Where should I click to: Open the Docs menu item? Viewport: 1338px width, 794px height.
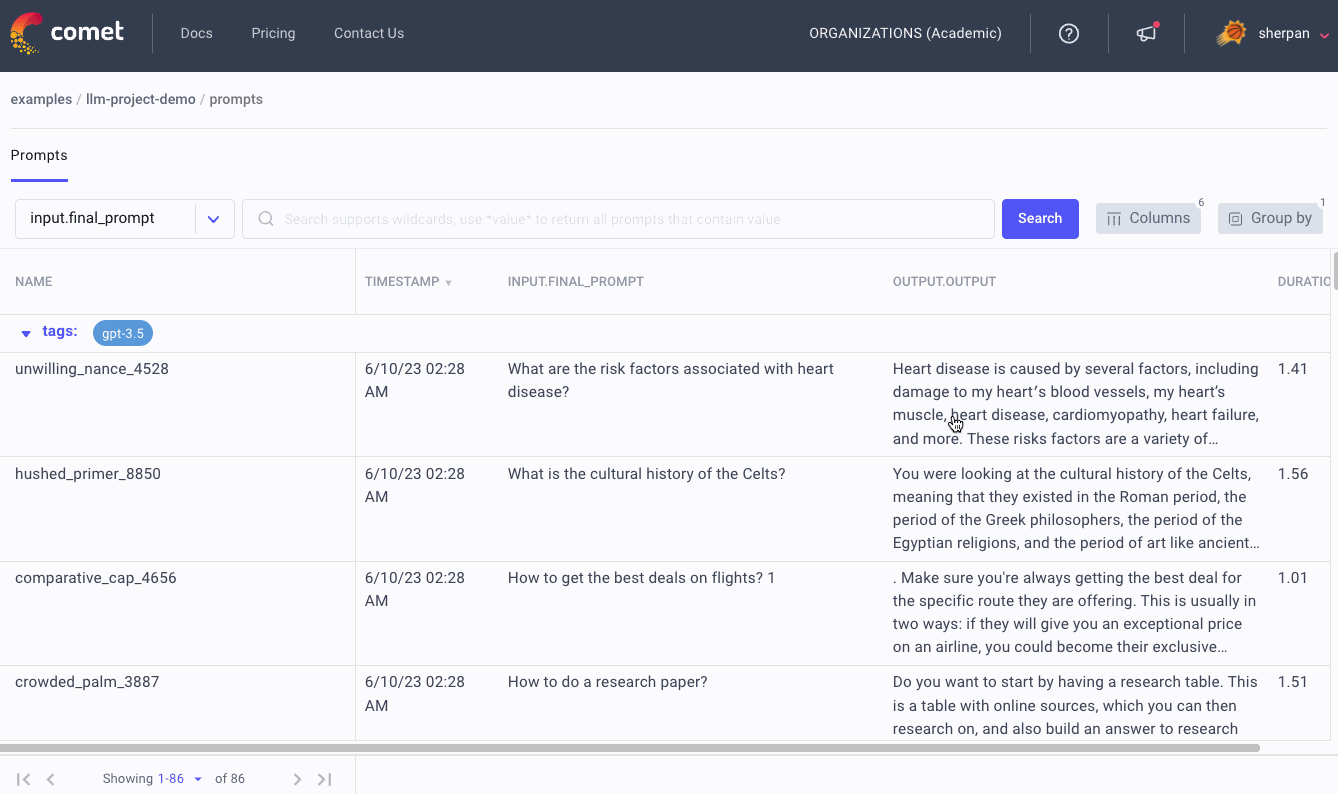pyautogui.click(x=196, y=33)
